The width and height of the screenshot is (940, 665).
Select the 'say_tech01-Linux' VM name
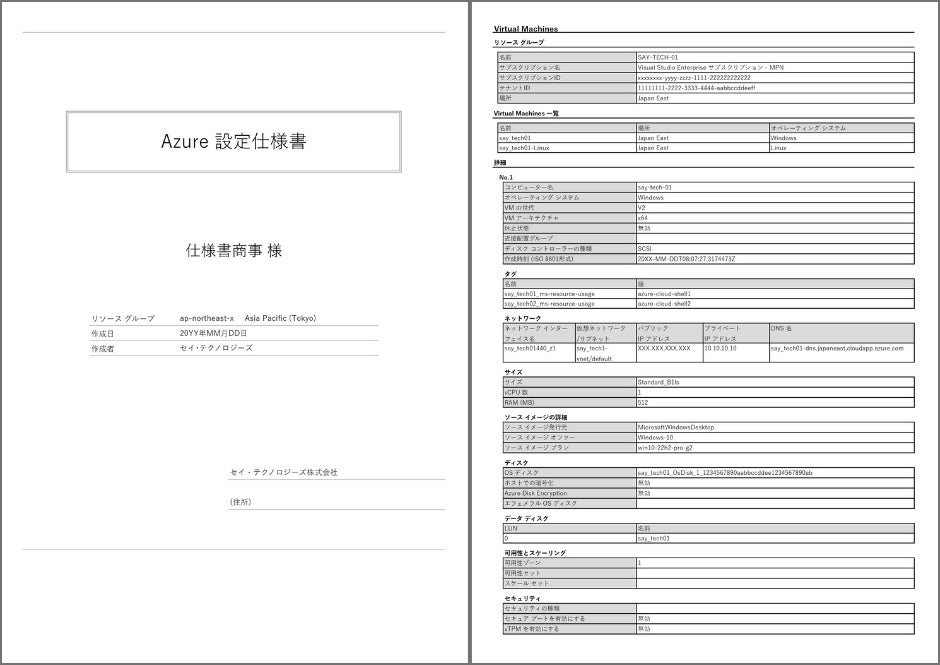pyautogui.click(x=524, y=148)
